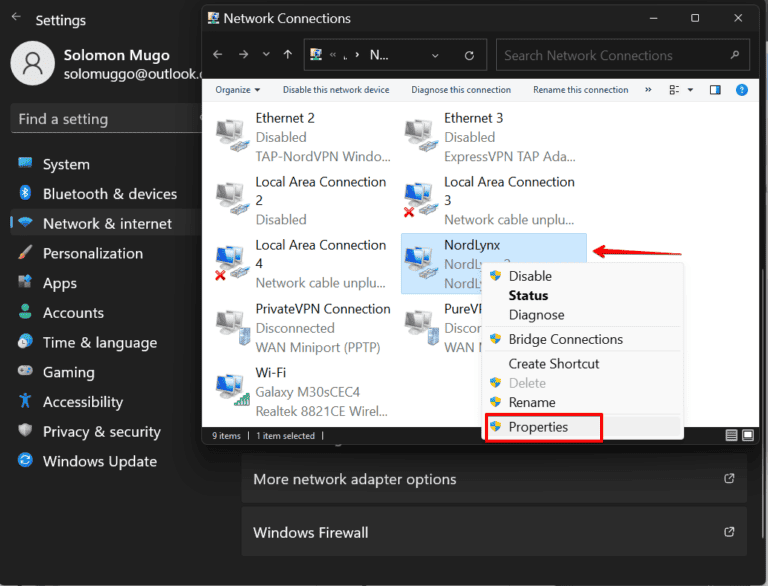Image resolution: width=768 pixels, height=586 pixels.
Task: Open Windows Update in Settings sidebar
Action: coord(99,461)
